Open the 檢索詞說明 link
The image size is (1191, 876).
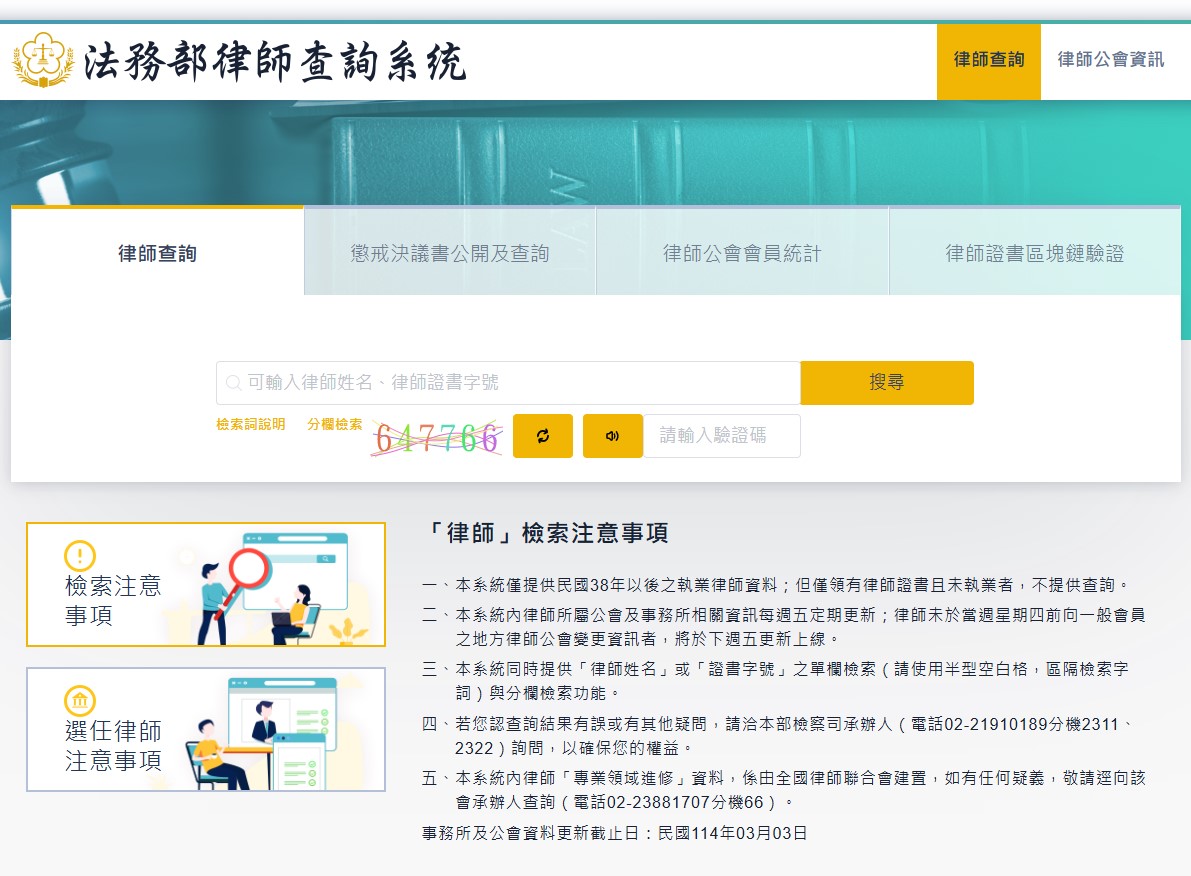[250, 424]
